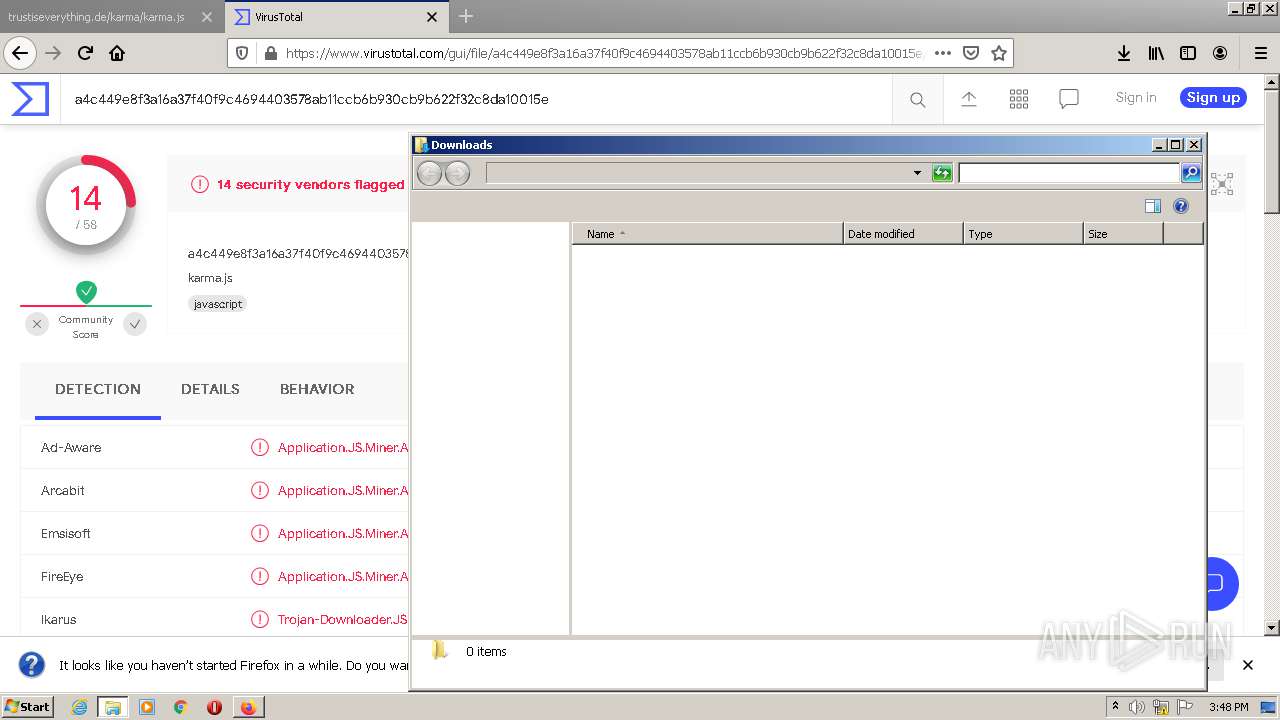Vote negative on the community score

[37, 324]
